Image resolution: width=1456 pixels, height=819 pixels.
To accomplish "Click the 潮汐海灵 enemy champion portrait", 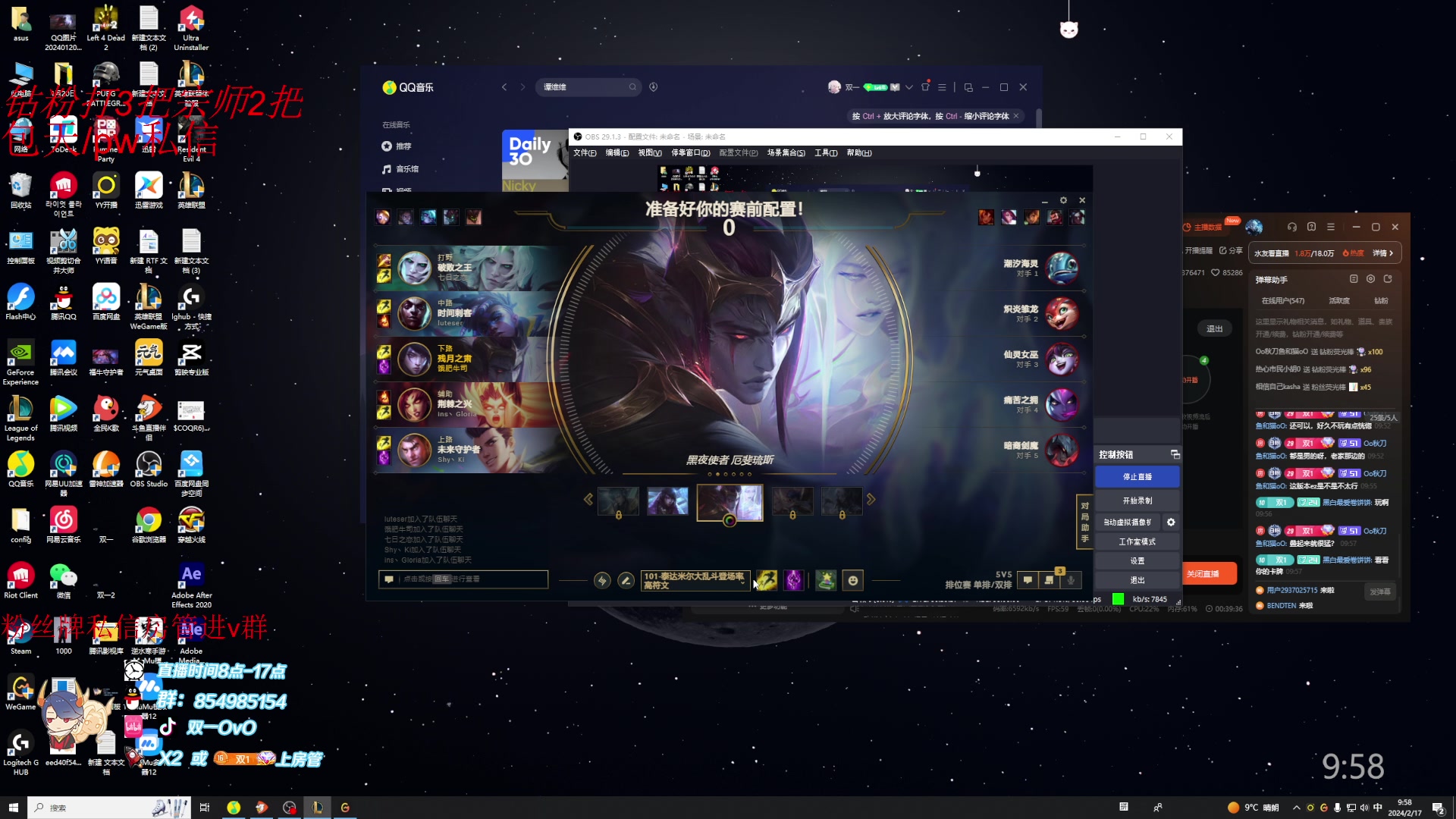I will point(1062,268).
